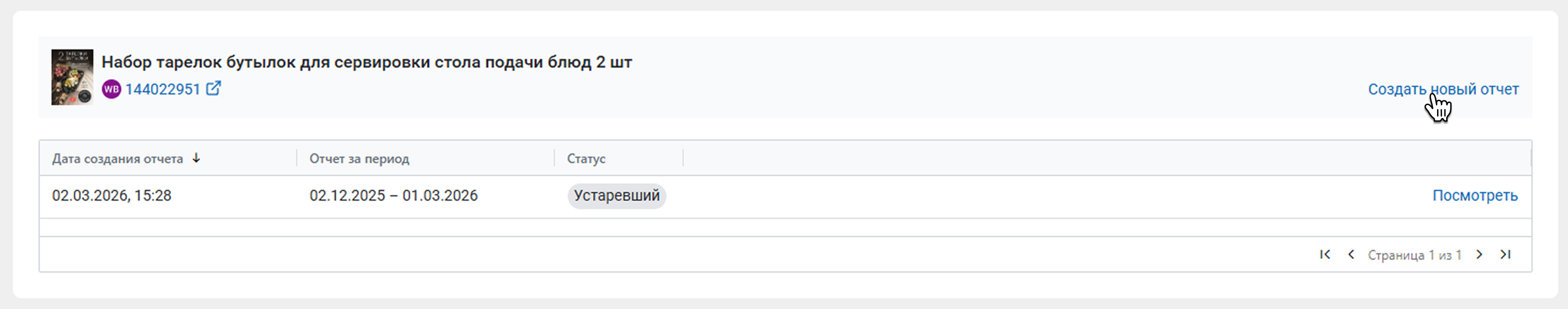This screenshot has height=309, width=1568.
Task: Click the period cell 02.12.2025 – 01.03.2026
Action: (x=393, y=196)
